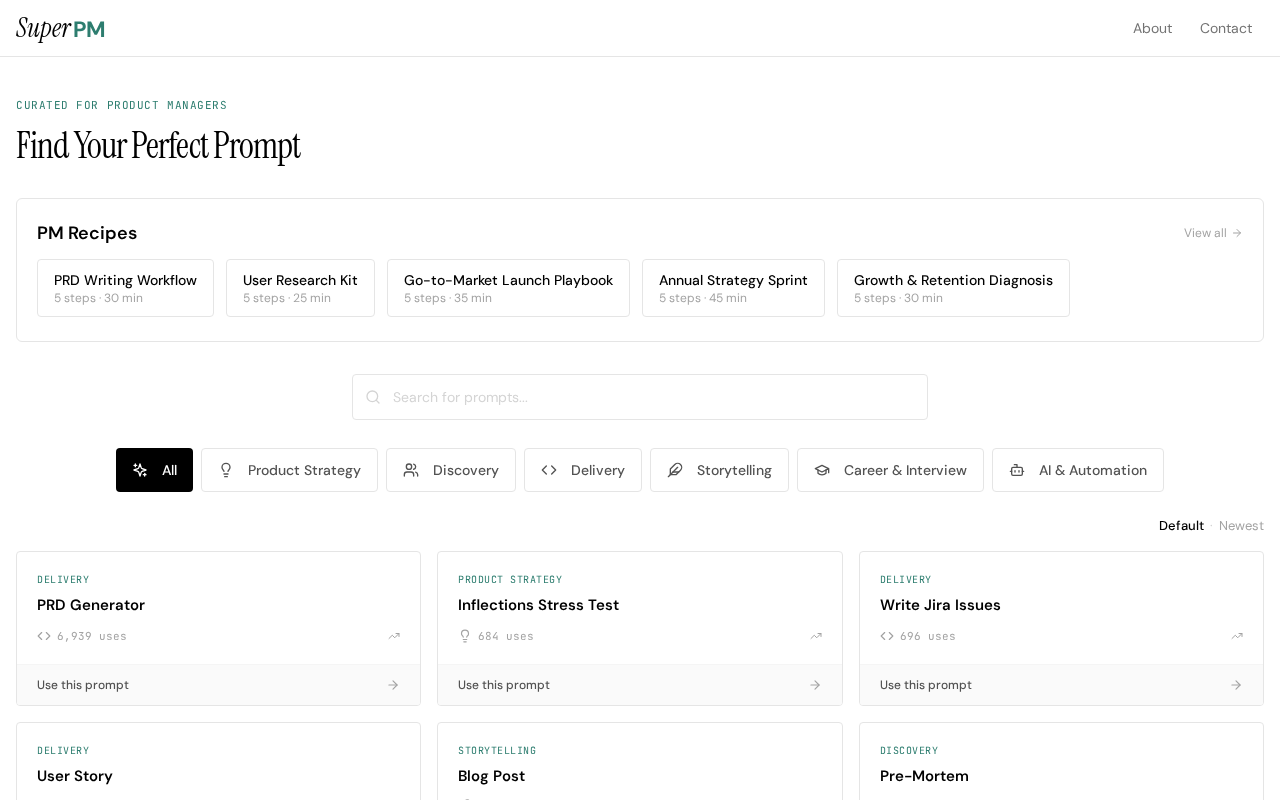Click lightbulb icon next to 684 uses
Viewport: 1280px width, 800px height.
(465, 636)
